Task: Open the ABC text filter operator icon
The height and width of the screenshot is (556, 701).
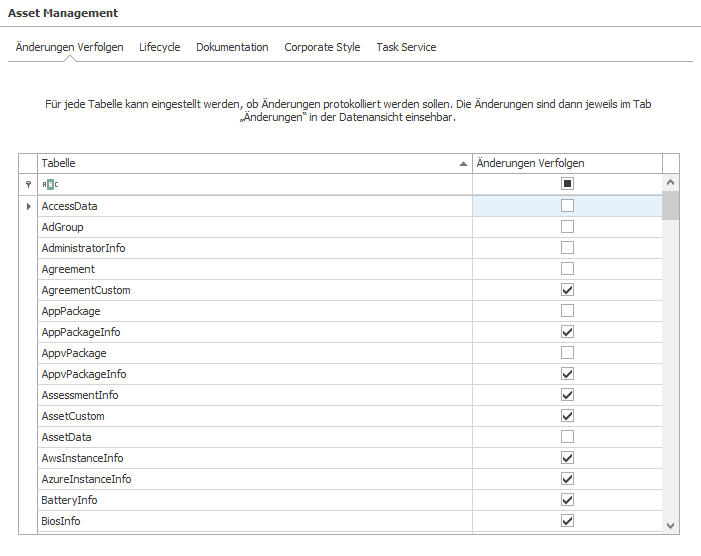Action: click(50, 184)
